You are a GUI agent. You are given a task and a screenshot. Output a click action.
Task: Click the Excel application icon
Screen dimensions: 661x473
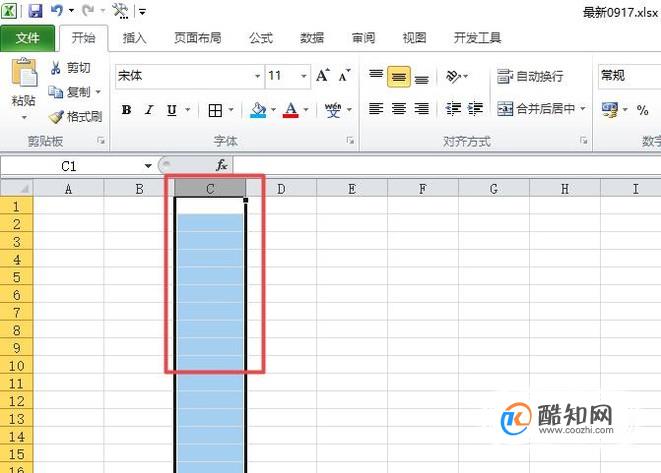(8, 11)
